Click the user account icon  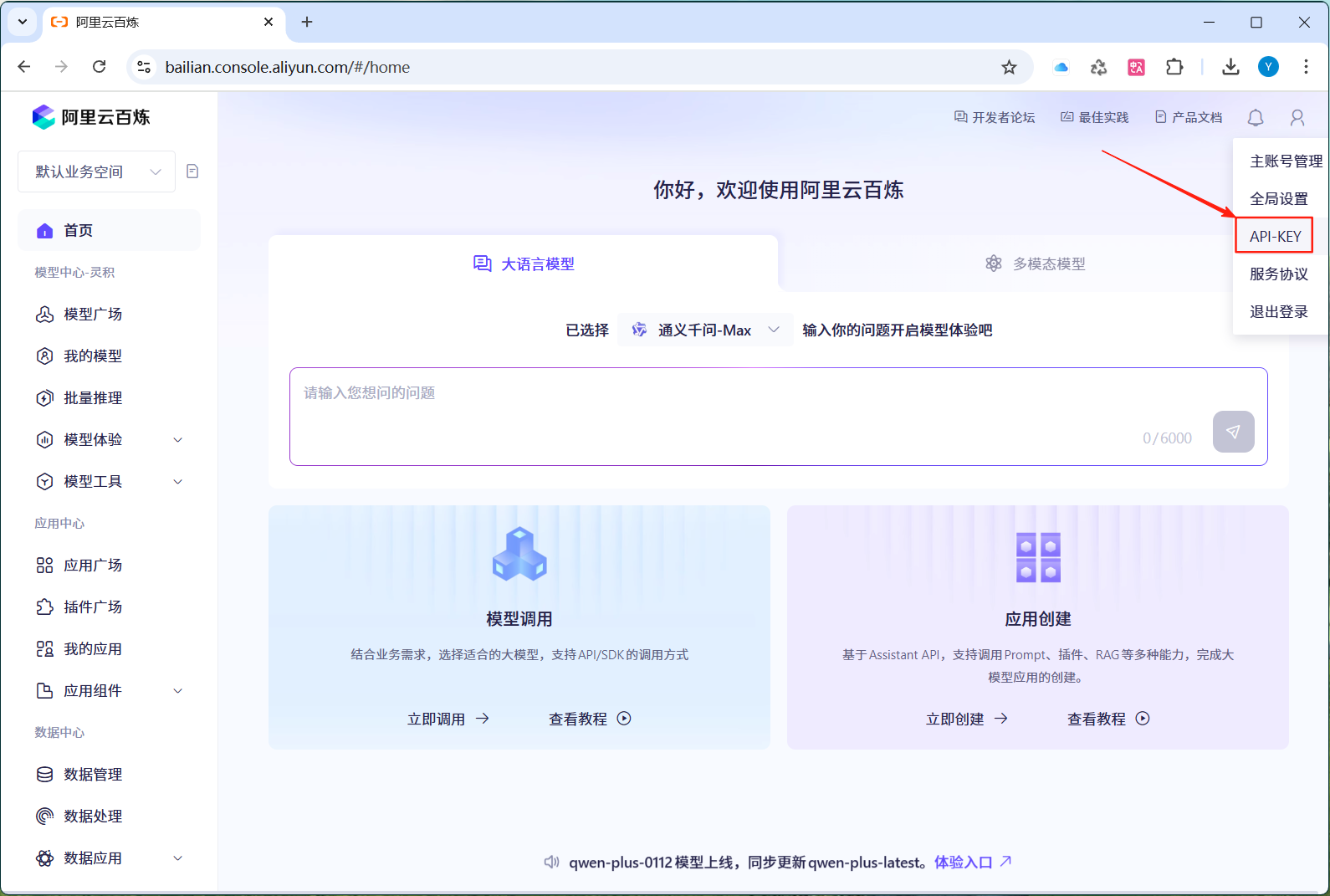pos(1297,118)
